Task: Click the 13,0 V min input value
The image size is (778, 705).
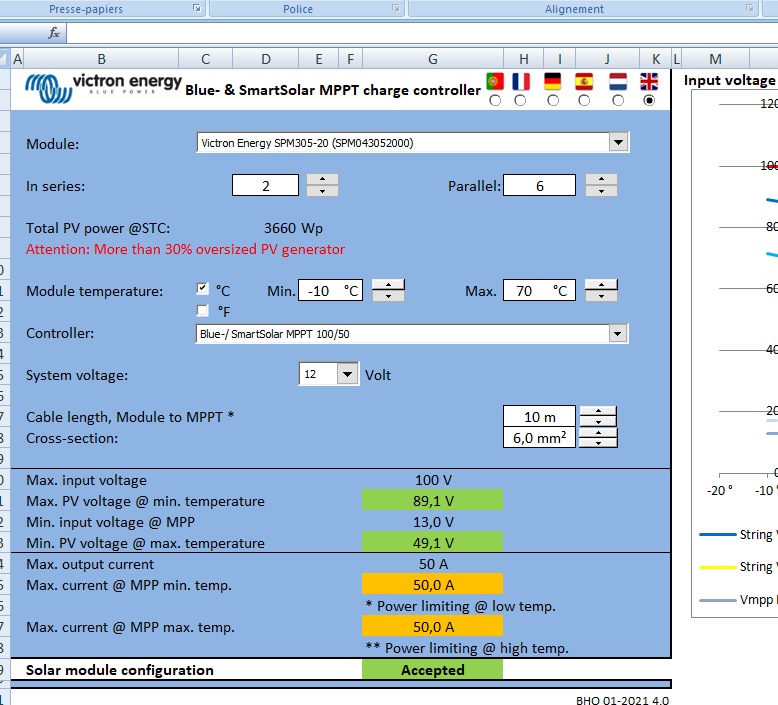Action: tap(433, 522)
